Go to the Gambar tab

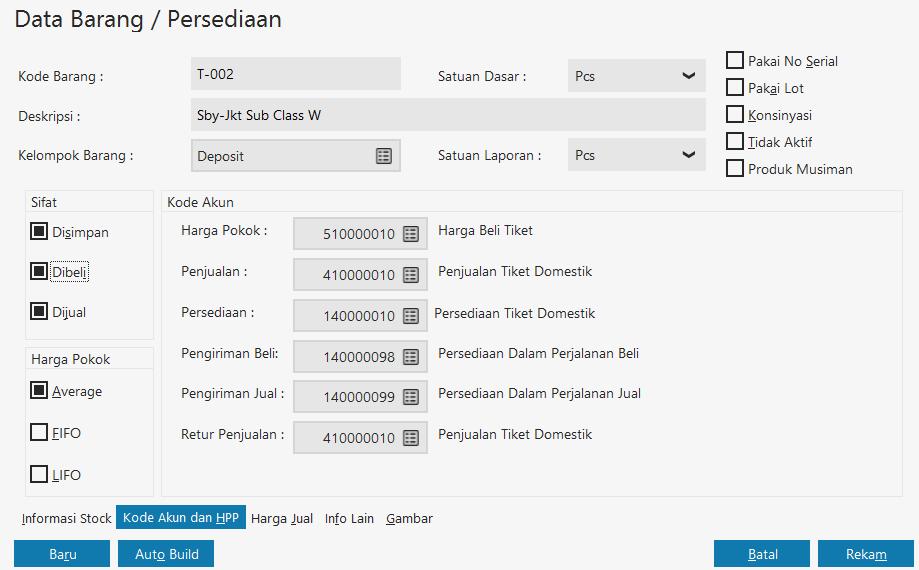pyautogui.click(x=409, y=518)
